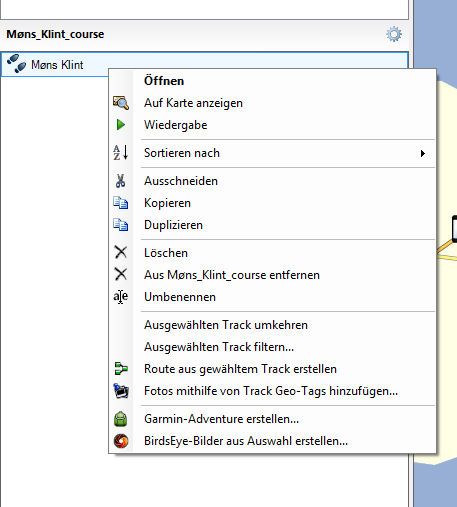Click the magnifier map icon beside Auf Karte anzeigen
The image size is (457, 507).
[x=121, y=103]
